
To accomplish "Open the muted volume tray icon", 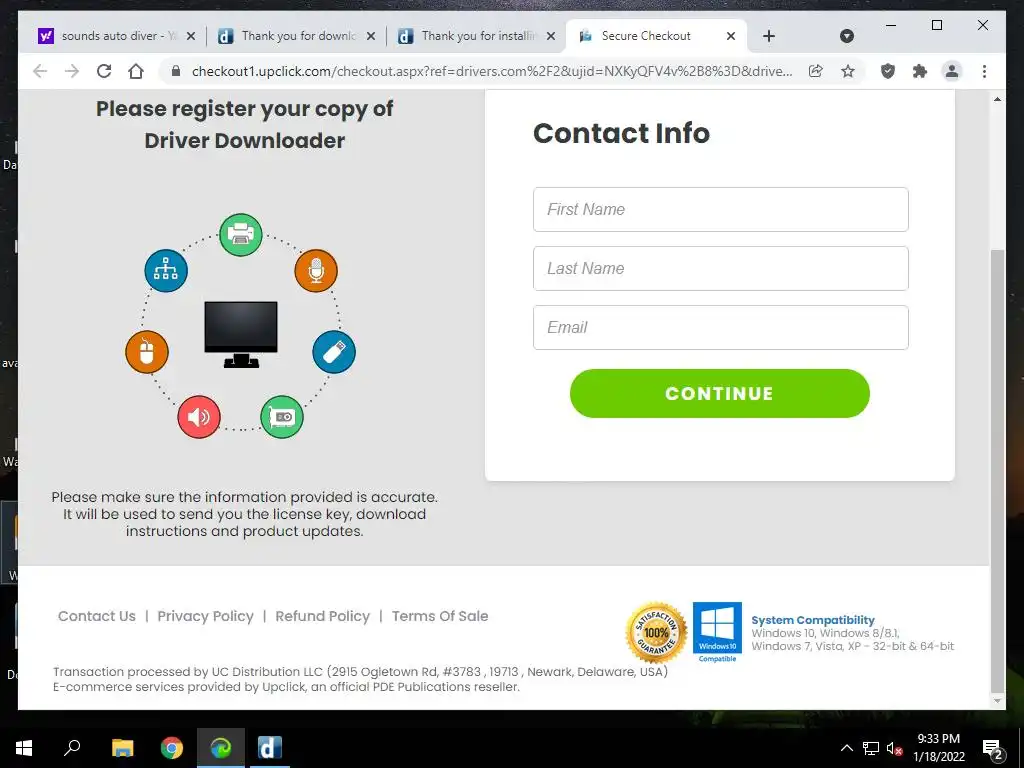I will (895, 748).
